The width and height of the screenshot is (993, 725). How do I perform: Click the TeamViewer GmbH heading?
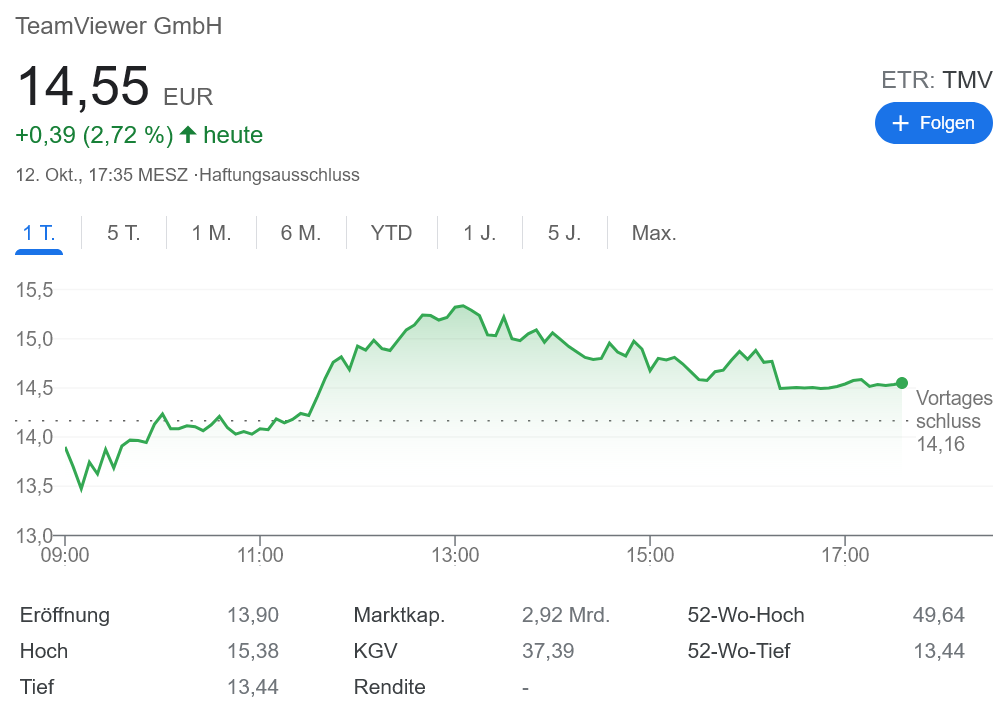(x=119, y=26)
